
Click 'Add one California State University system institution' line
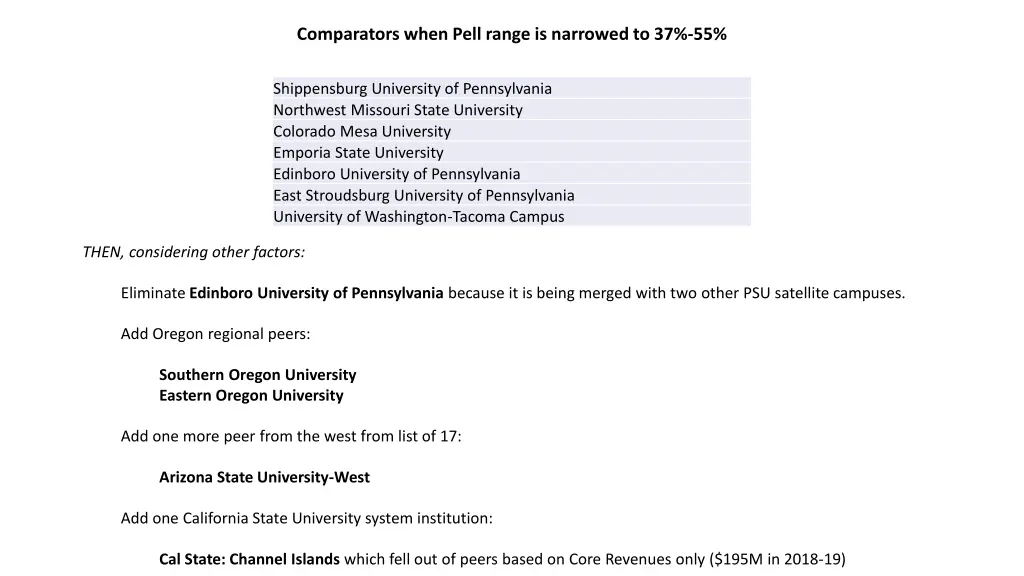coord(306,518)
